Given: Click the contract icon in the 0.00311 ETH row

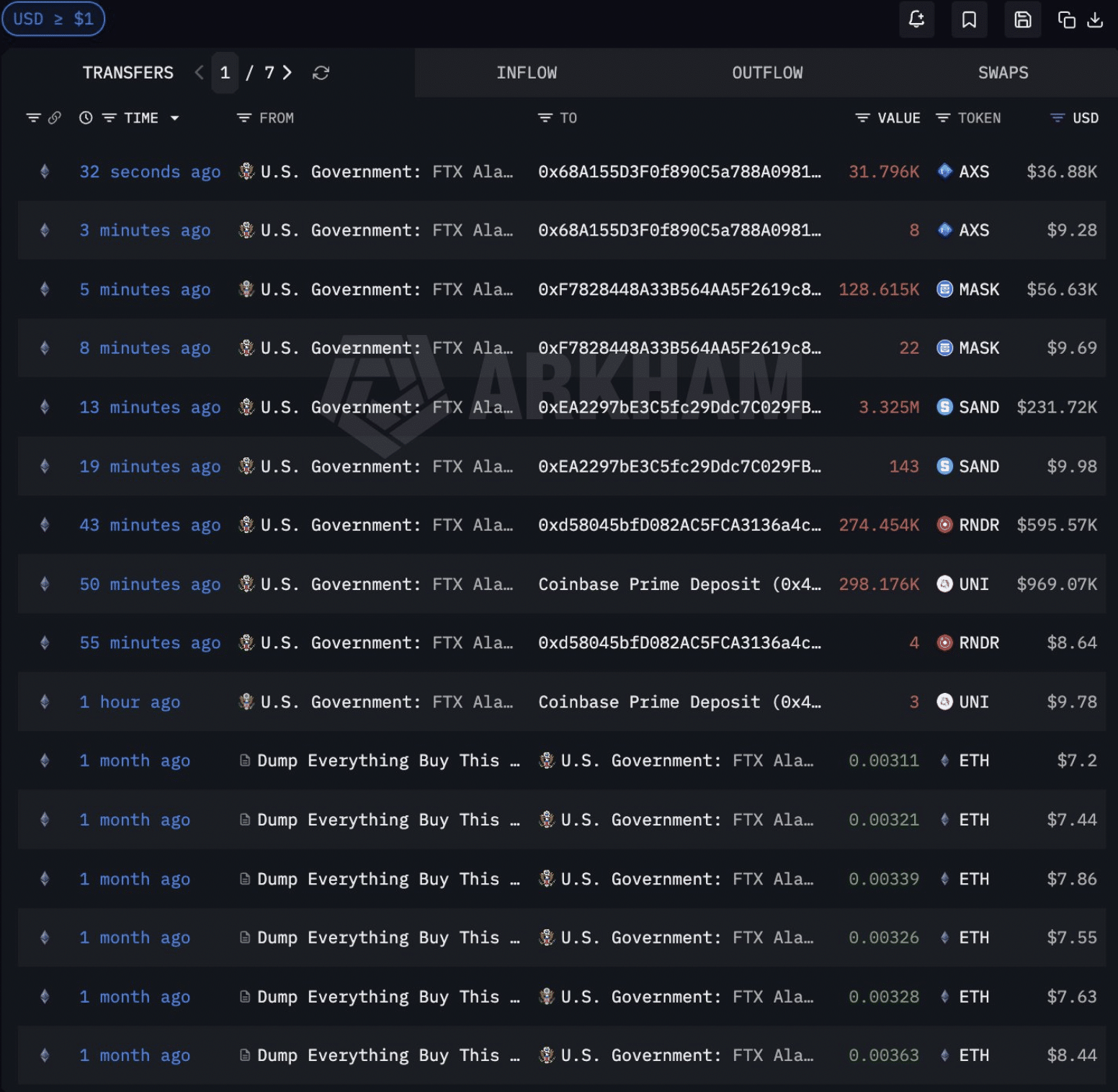Looking at the screenshot, I should pyautogui.click(x=245, y=761).
